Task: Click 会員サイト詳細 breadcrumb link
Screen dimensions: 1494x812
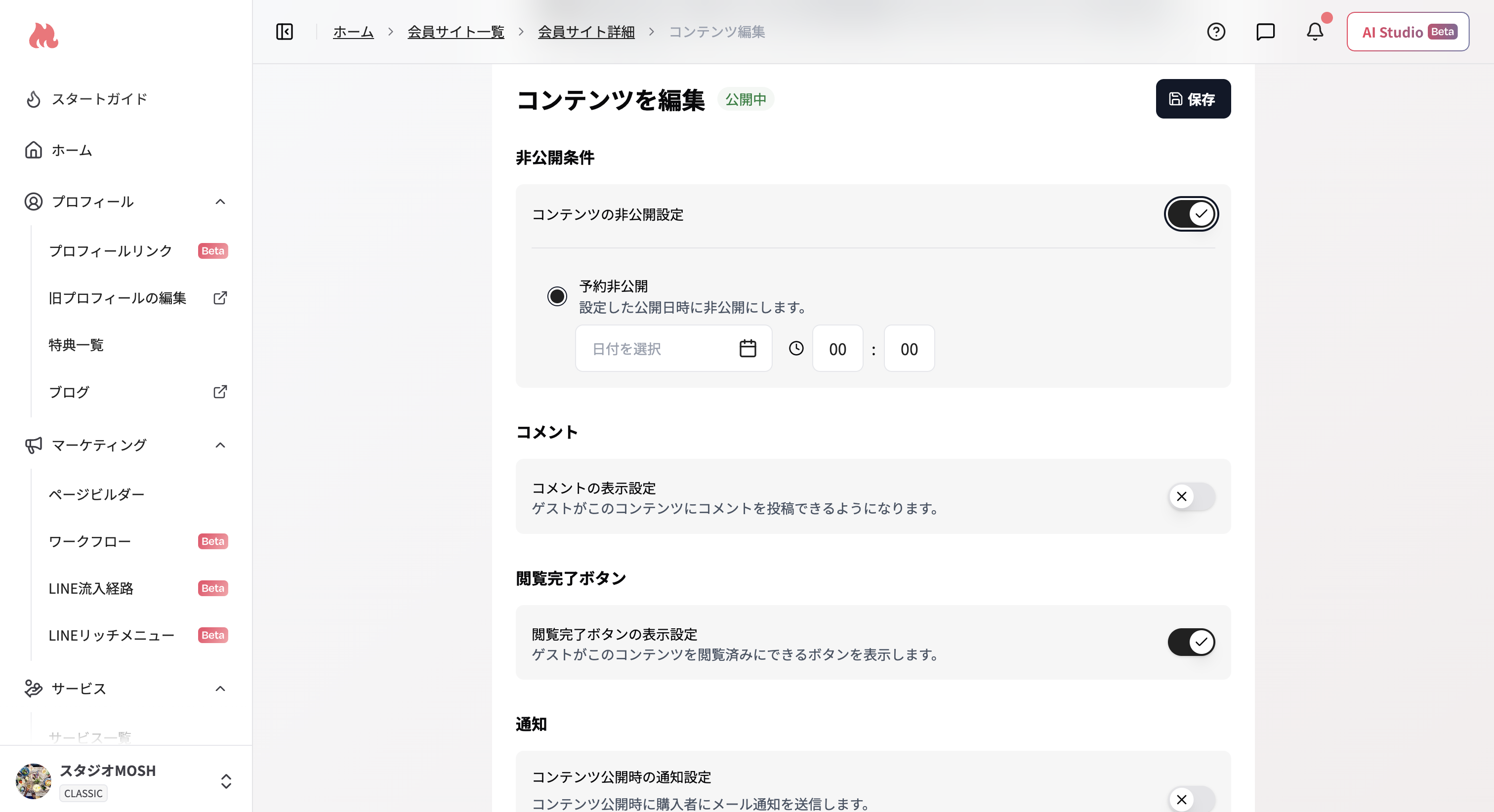Action: coord(586,32)
